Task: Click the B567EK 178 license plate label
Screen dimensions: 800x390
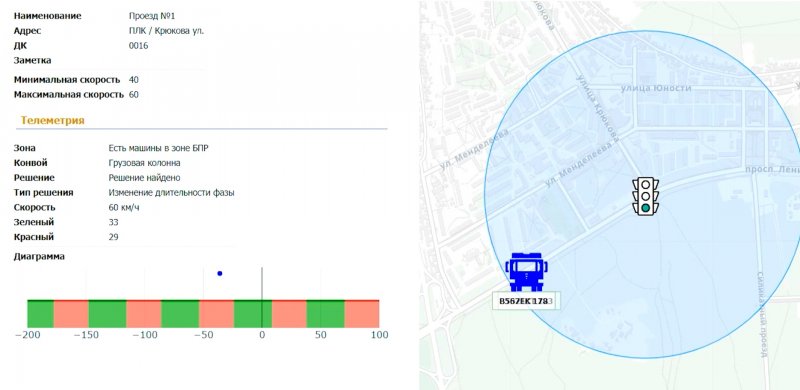Action: coord(525,301)
